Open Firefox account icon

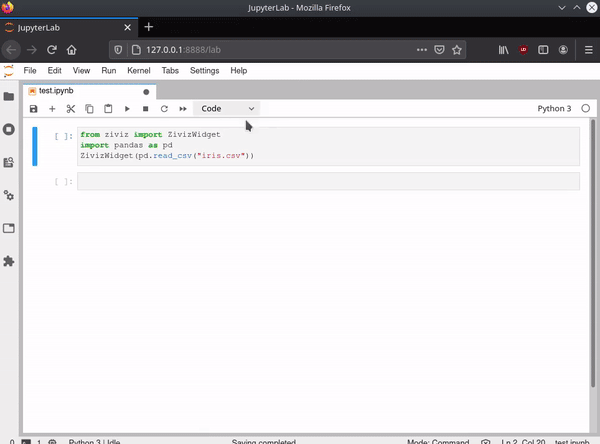563,50
